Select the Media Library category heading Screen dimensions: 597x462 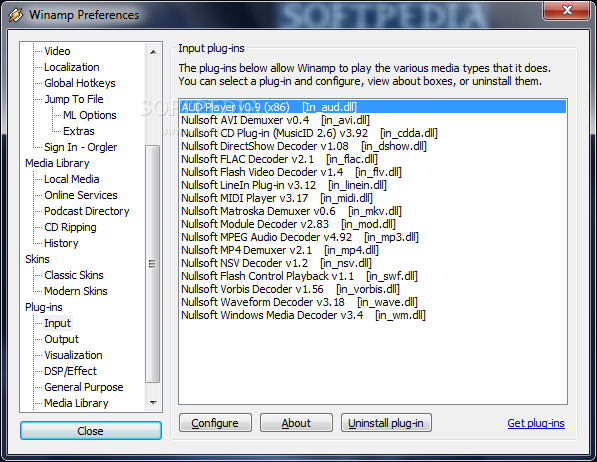[x=57, y=163]
